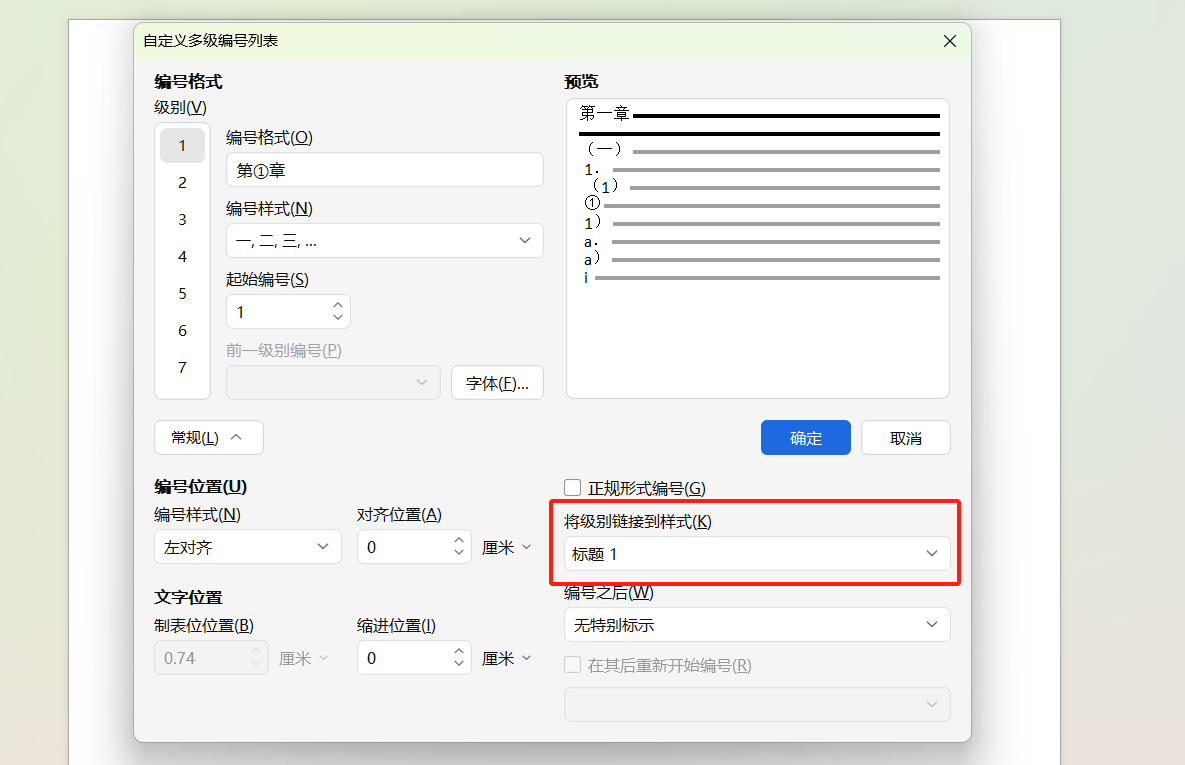Close the 自定义多级编号列表 dialog
Image resolution: width=1185 pixels, height=765 pixels.
coord(949,41)
